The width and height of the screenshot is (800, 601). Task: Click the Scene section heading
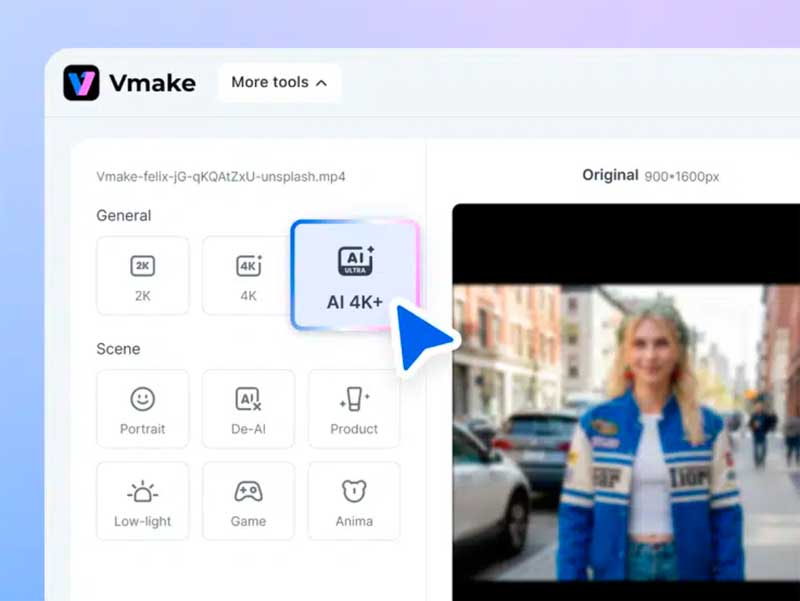tap(118, 349)
